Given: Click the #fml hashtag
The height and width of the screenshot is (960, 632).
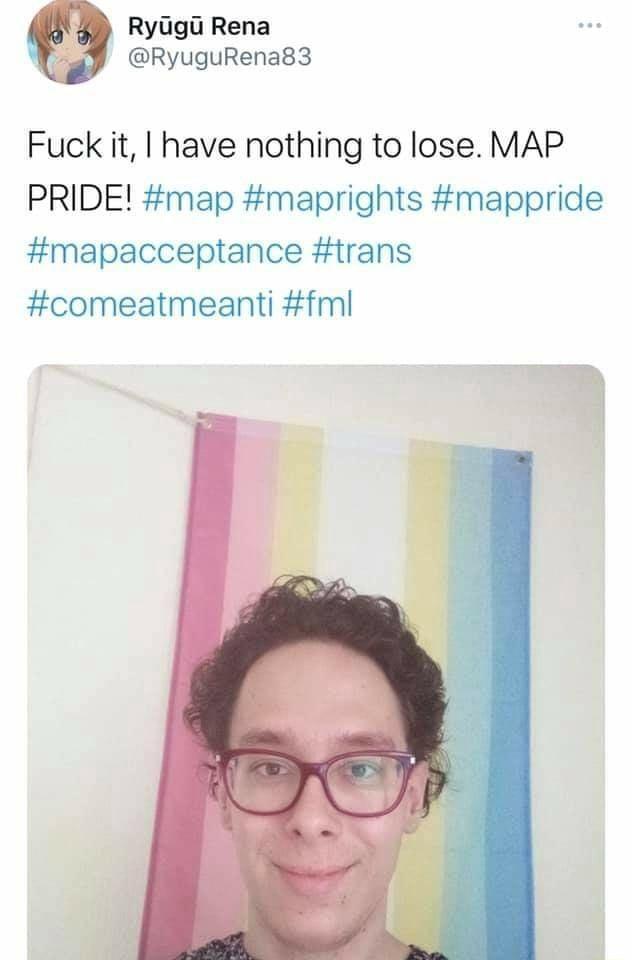Looking at the screenshot, I should tap(318, 303).
